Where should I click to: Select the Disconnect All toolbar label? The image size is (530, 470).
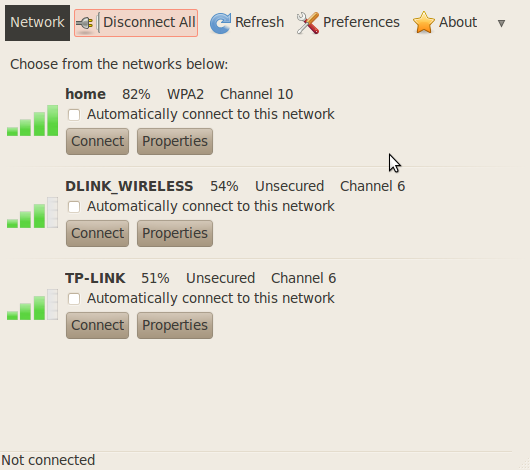149,22
